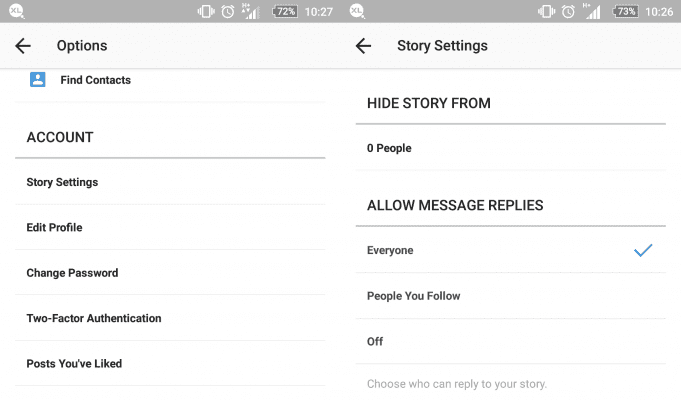Turn message replies Off
The image size is (681, 400).
[x=511, y=341]
